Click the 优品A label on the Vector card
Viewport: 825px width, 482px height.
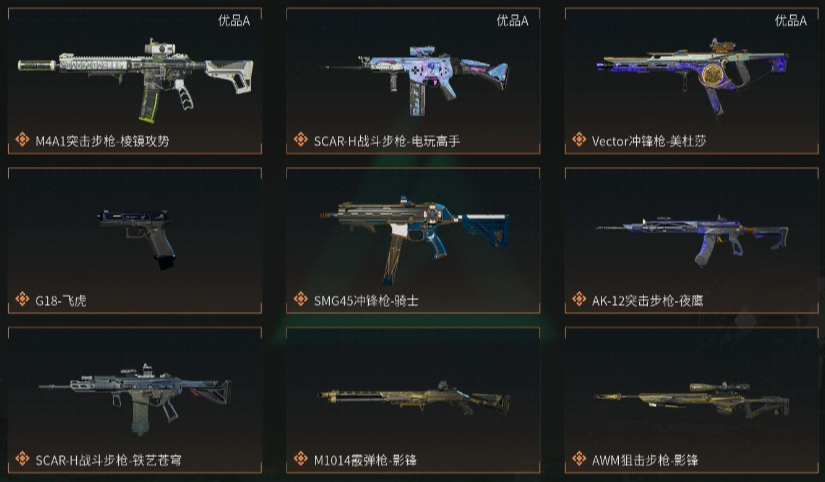[x=791, y=21]
